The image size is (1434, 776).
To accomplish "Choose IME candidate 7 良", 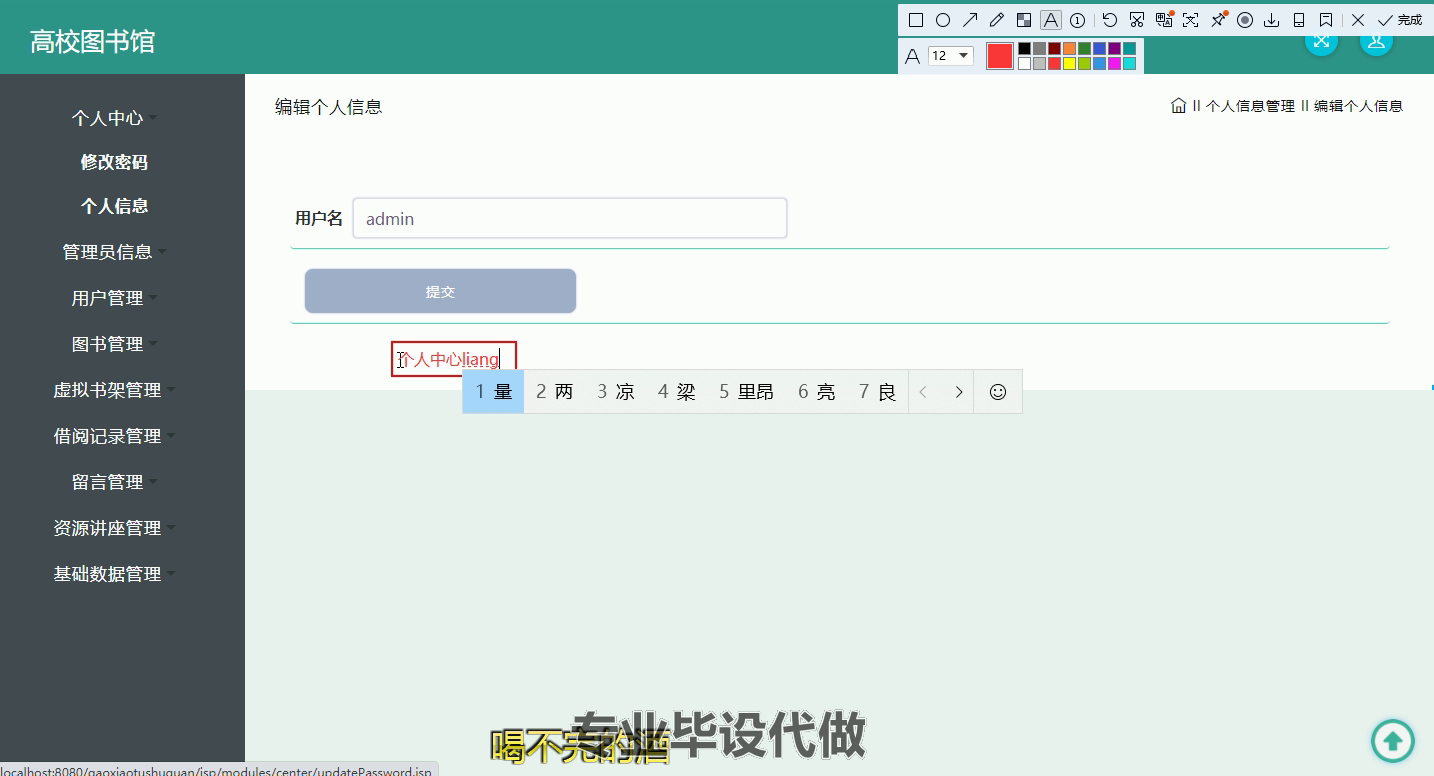I will (x=877, y=392).
